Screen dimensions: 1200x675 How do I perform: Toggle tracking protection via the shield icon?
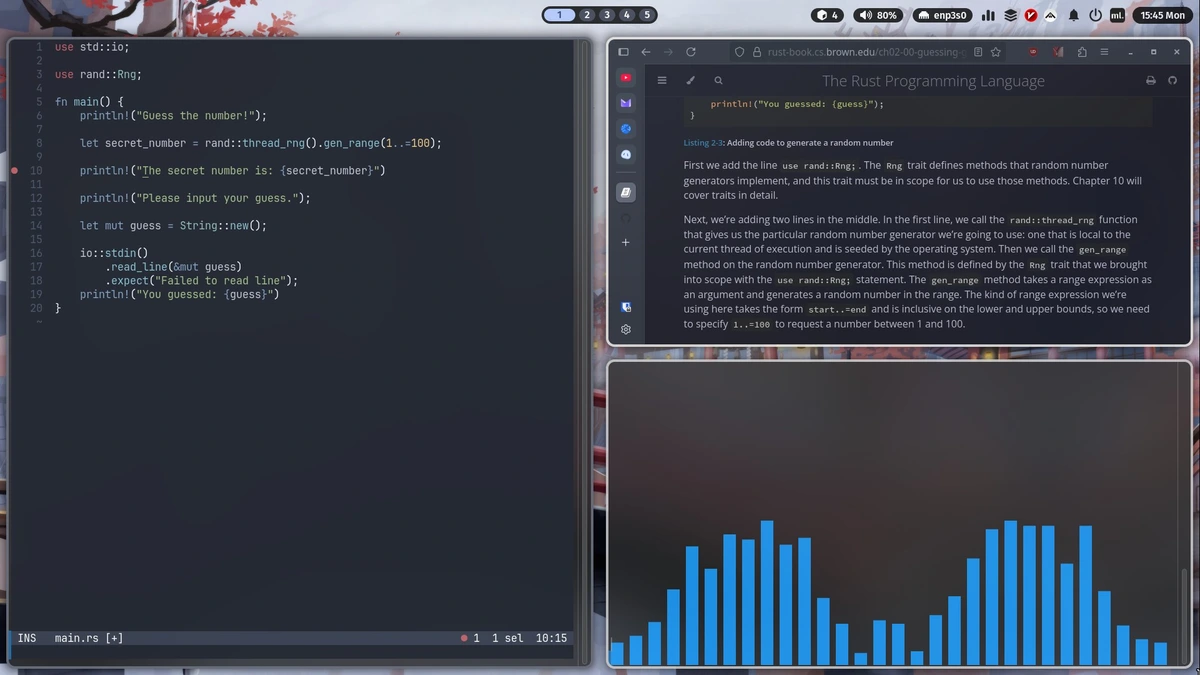coord(738,51)
